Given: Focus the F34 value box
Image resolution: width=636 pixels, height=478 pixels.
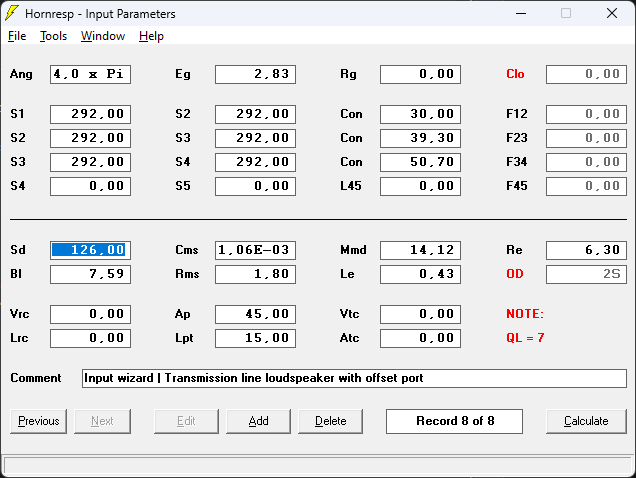Looking at the screenshot, I should (587, 162).
